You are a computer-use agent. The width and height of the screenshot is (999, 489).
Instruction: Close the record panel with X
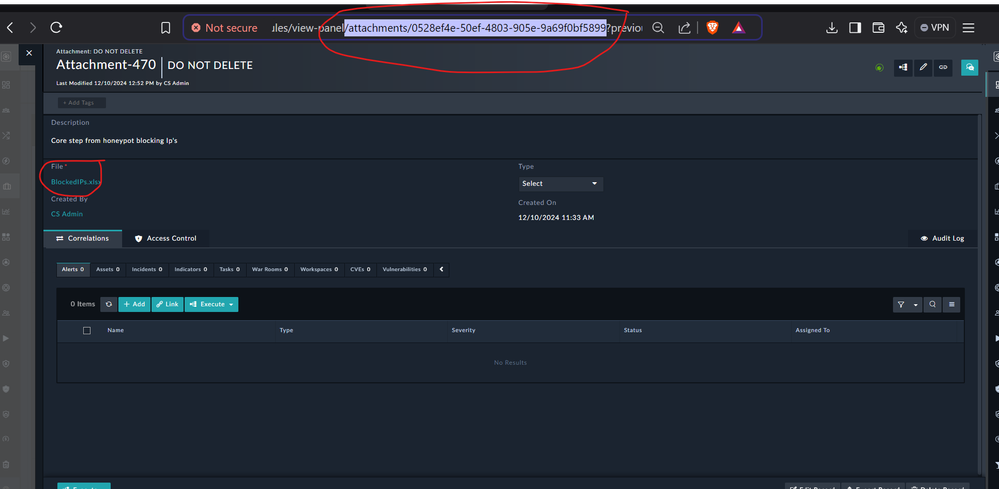pos(29,53)
